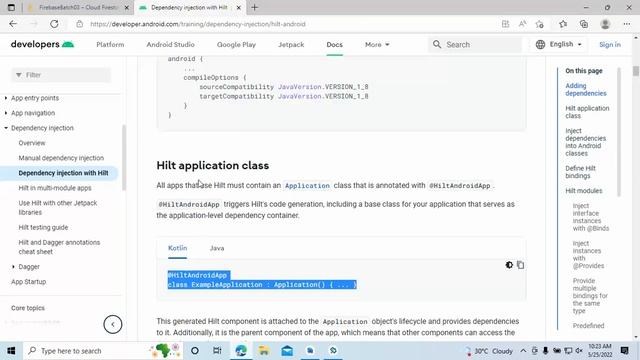Screen dimensions: 640x360
Task: Open the Windows Start menu
Action: coord(11,351)
